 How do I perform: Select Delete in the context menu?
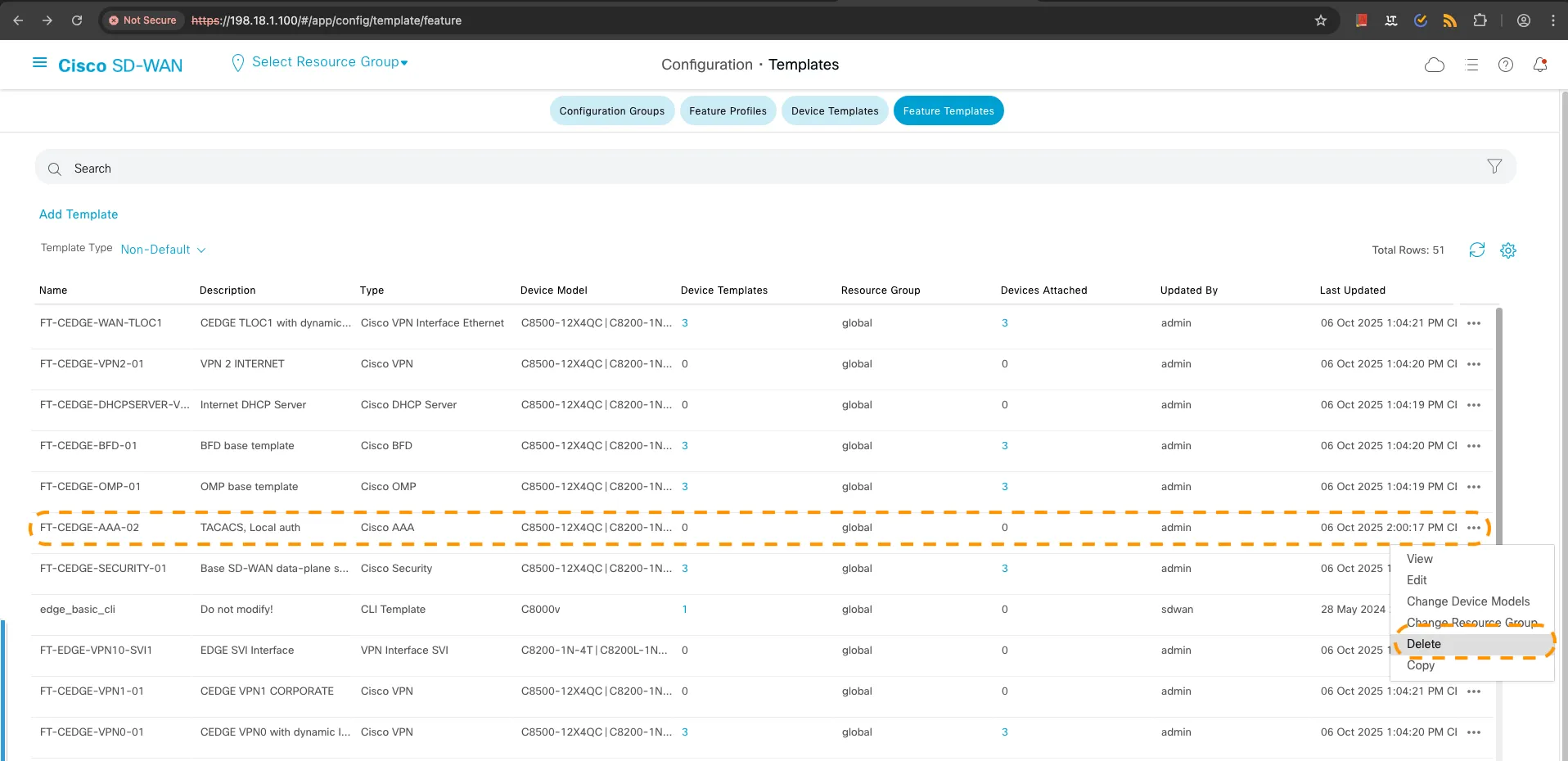tap(1422, 644)
